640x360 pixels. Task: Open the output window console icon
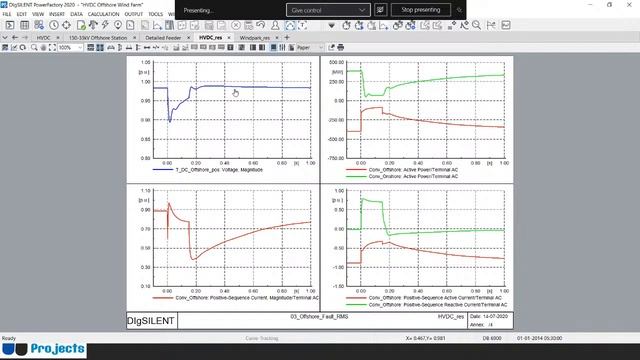[x=9, y=25]
